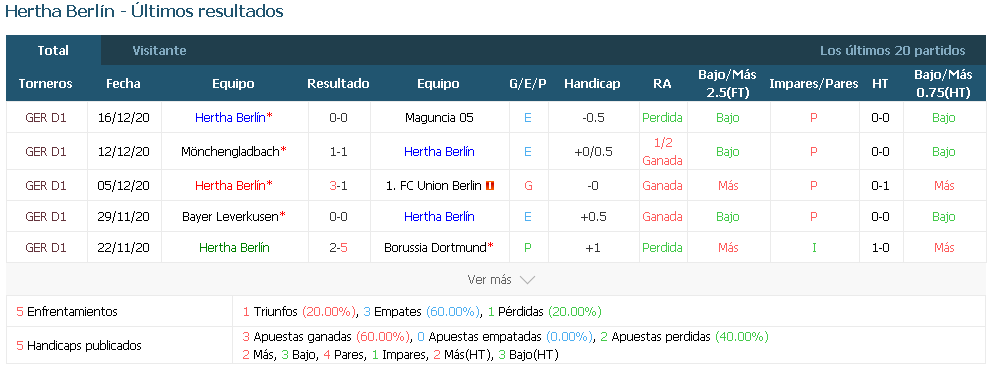
Task: Open Maguncia 05 team link
Action: pyautogui.click(x=439, y=117)
